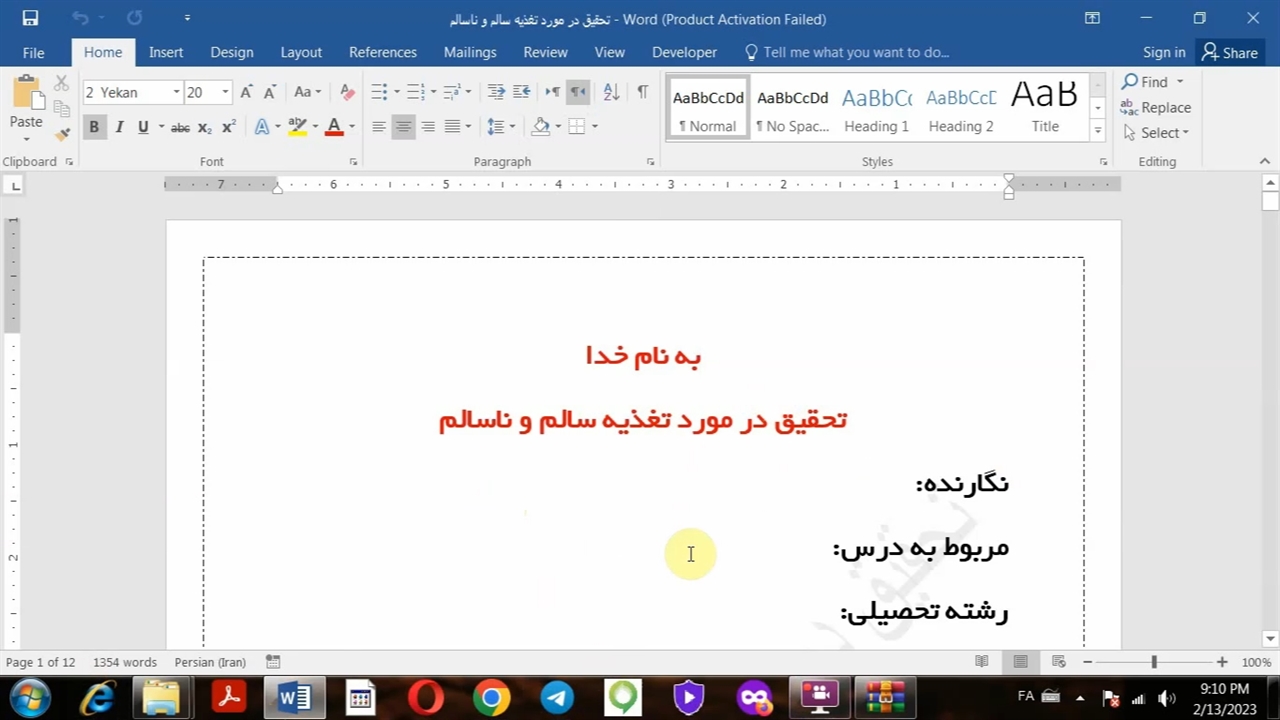Screen dimensions: 1280x720
Task: Open the References ribbon tab
Action: pos(382,52)
